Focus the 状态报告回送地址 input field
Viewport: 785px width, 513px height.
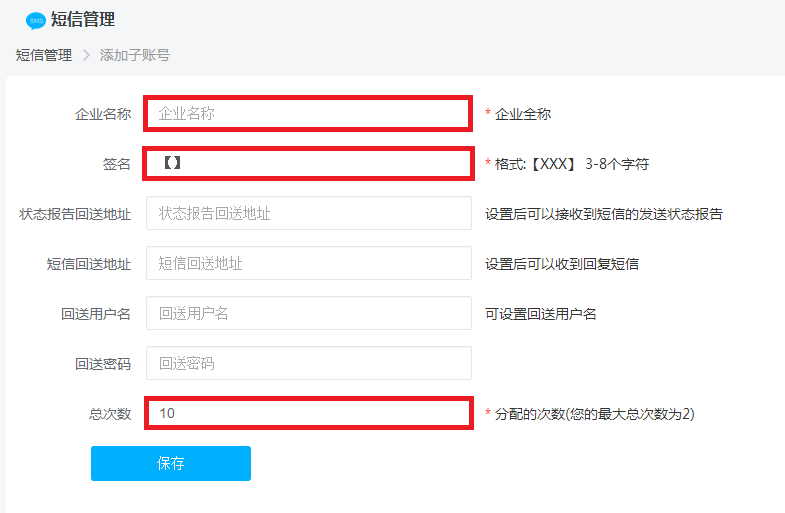(x=309, y=213)
